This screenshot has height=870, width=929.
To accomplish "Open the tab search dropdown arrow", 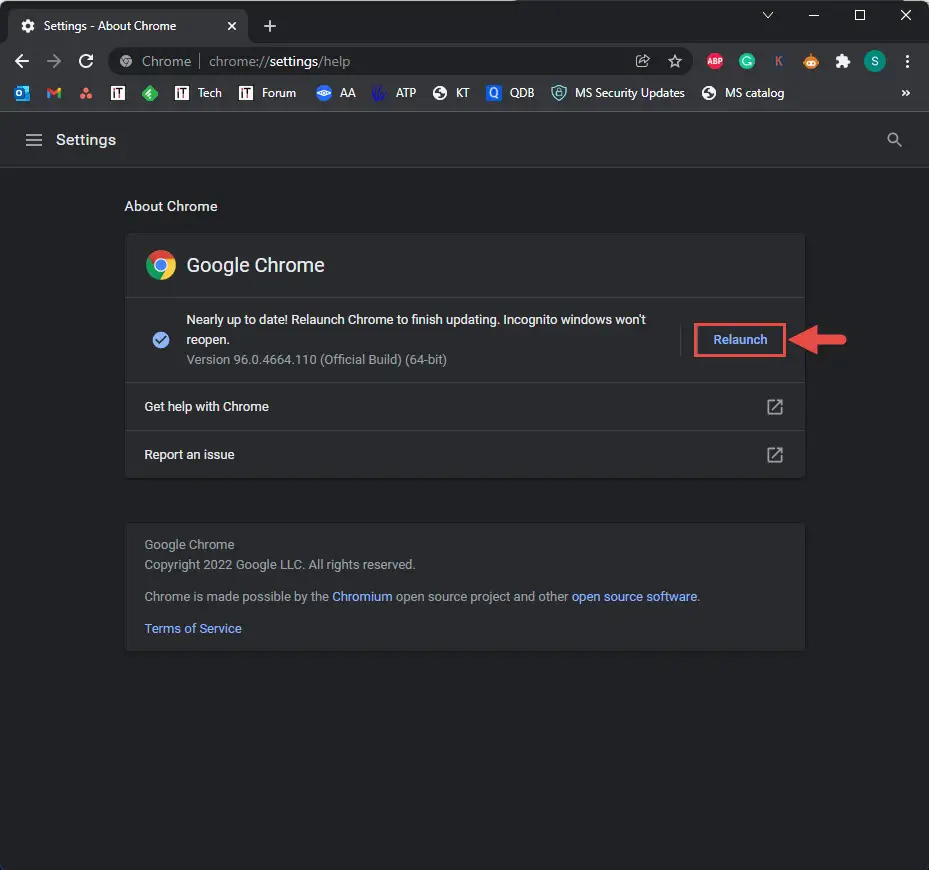I will click(768, 15).
